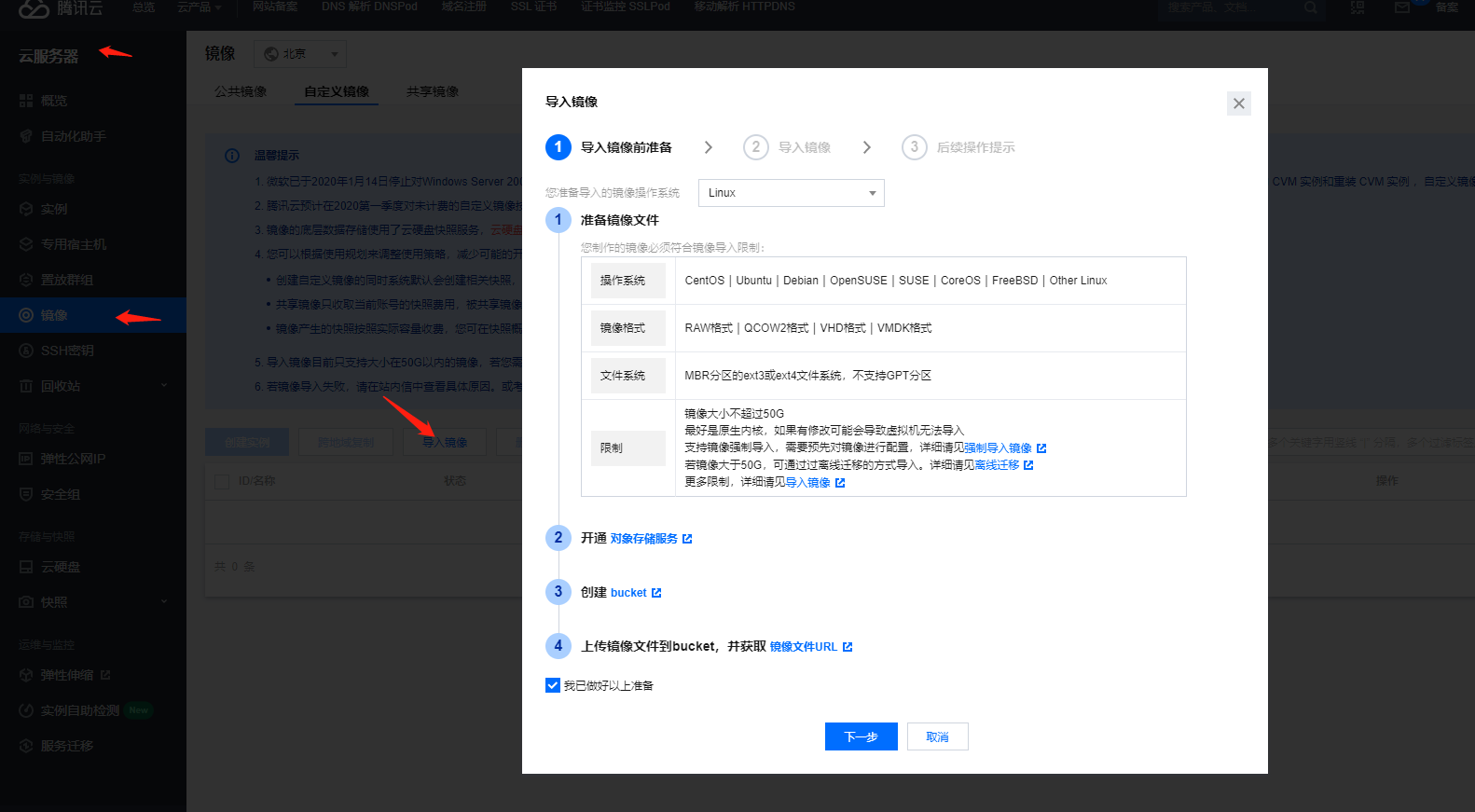
Task: Go to 弹性公网IP in sidebar
Action: click(x=73, y=459)
